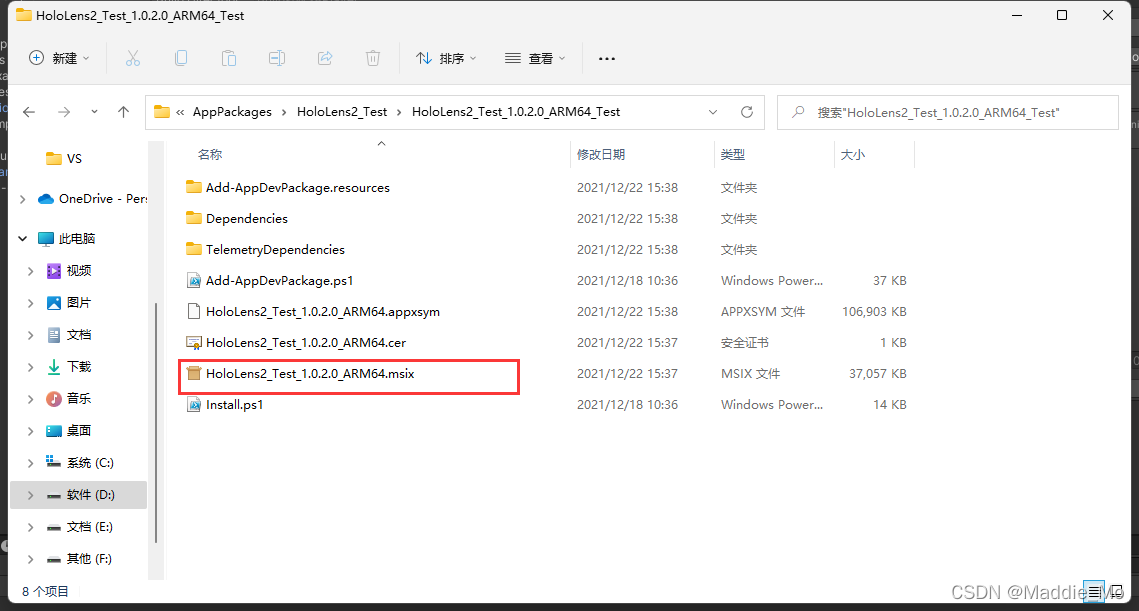
Task: Go up one folder level
Action: click(x=123, y=112)
